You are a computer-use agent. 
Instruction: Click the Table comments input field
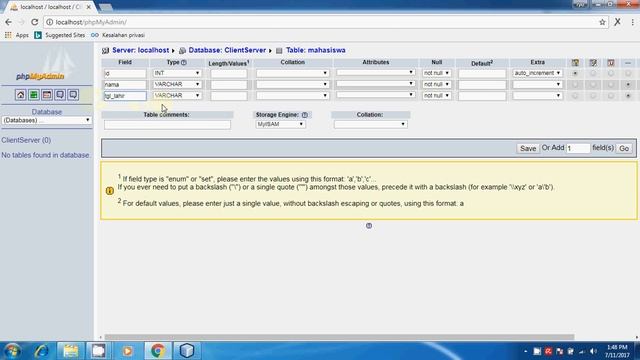[x=167, y=125]
